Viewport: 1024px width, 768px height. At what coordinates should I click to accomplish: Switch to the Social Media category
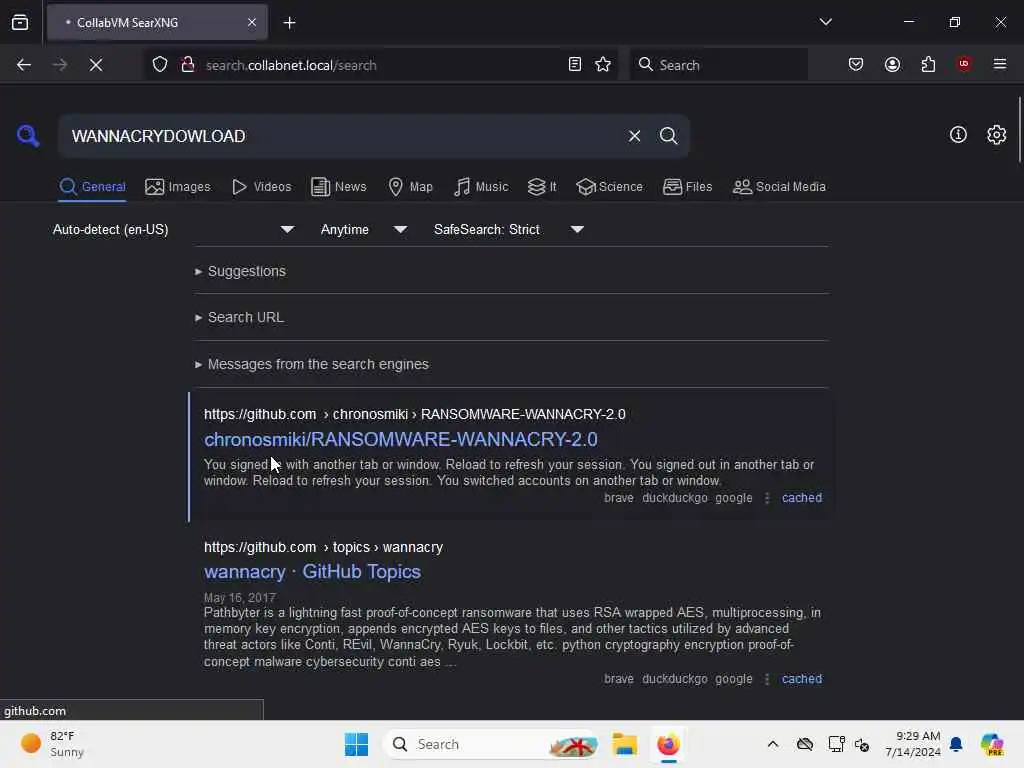[x=779, y=187]
